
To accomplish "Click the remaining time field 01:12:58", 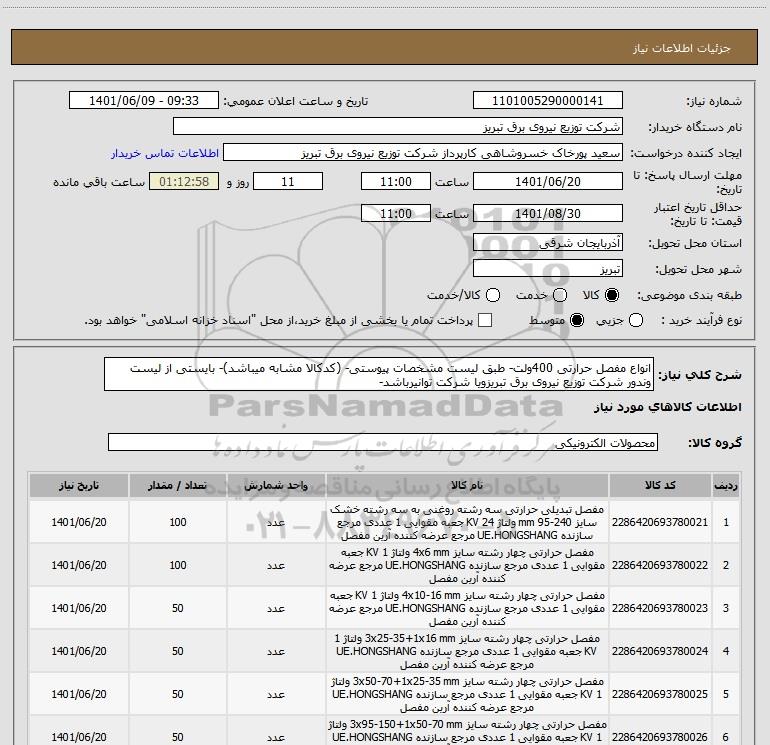I will pos(184,181).
